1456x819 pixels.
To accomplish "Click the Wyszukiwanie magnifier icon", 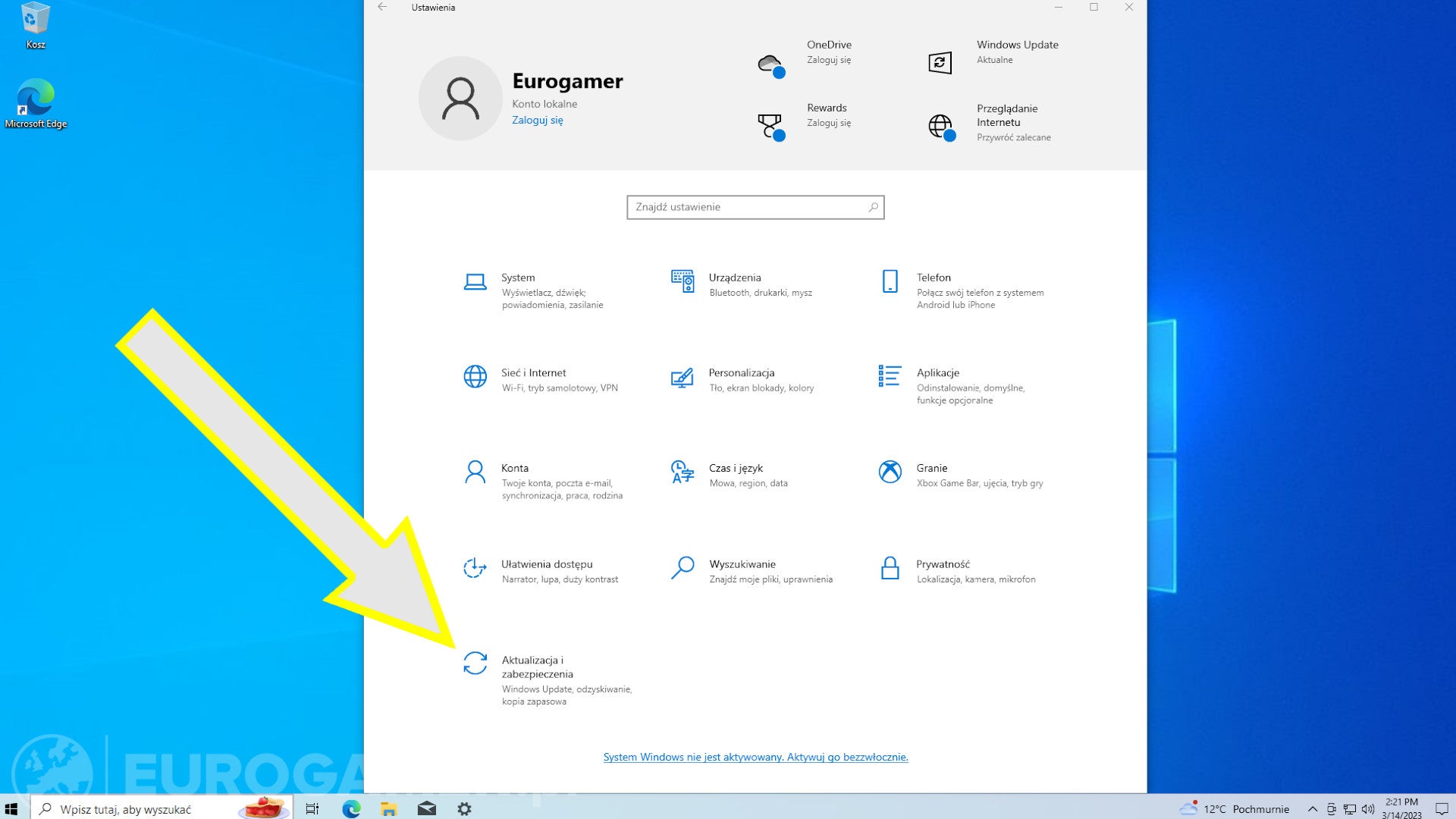I will (682, 568).
